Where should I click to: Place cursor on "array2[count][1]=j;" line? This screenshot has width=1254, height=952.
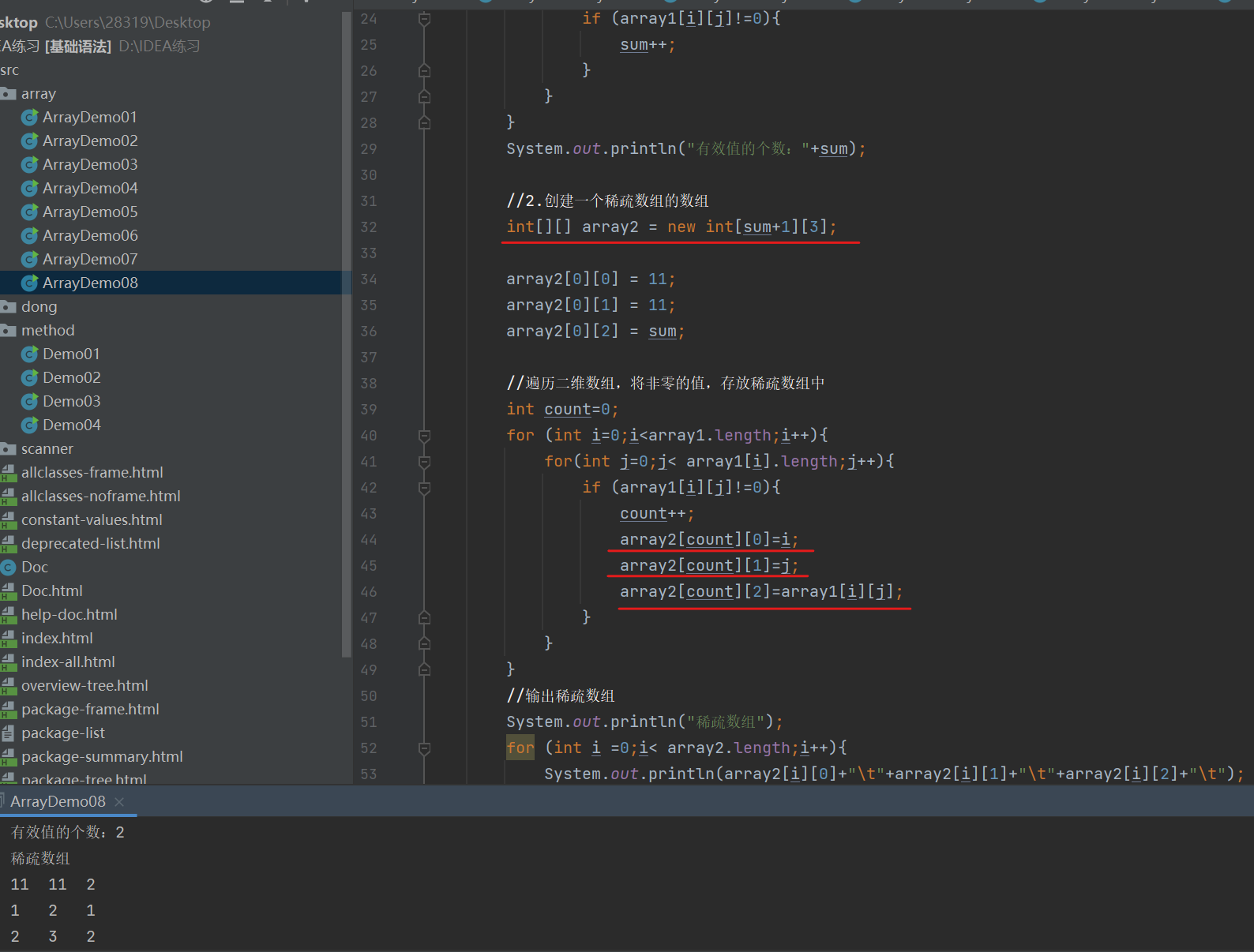coord(709,566)
